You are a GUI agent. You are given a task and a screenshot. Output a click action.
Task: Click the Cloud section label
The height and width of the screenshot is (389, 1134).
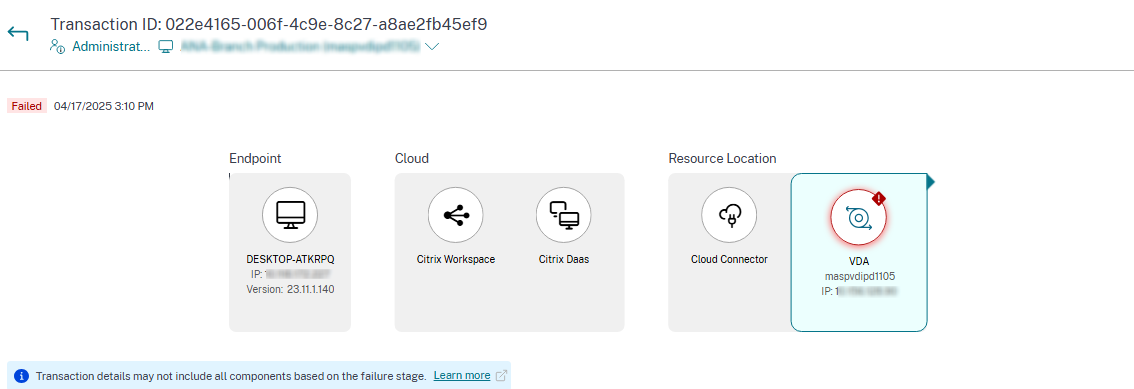[412, 158]
